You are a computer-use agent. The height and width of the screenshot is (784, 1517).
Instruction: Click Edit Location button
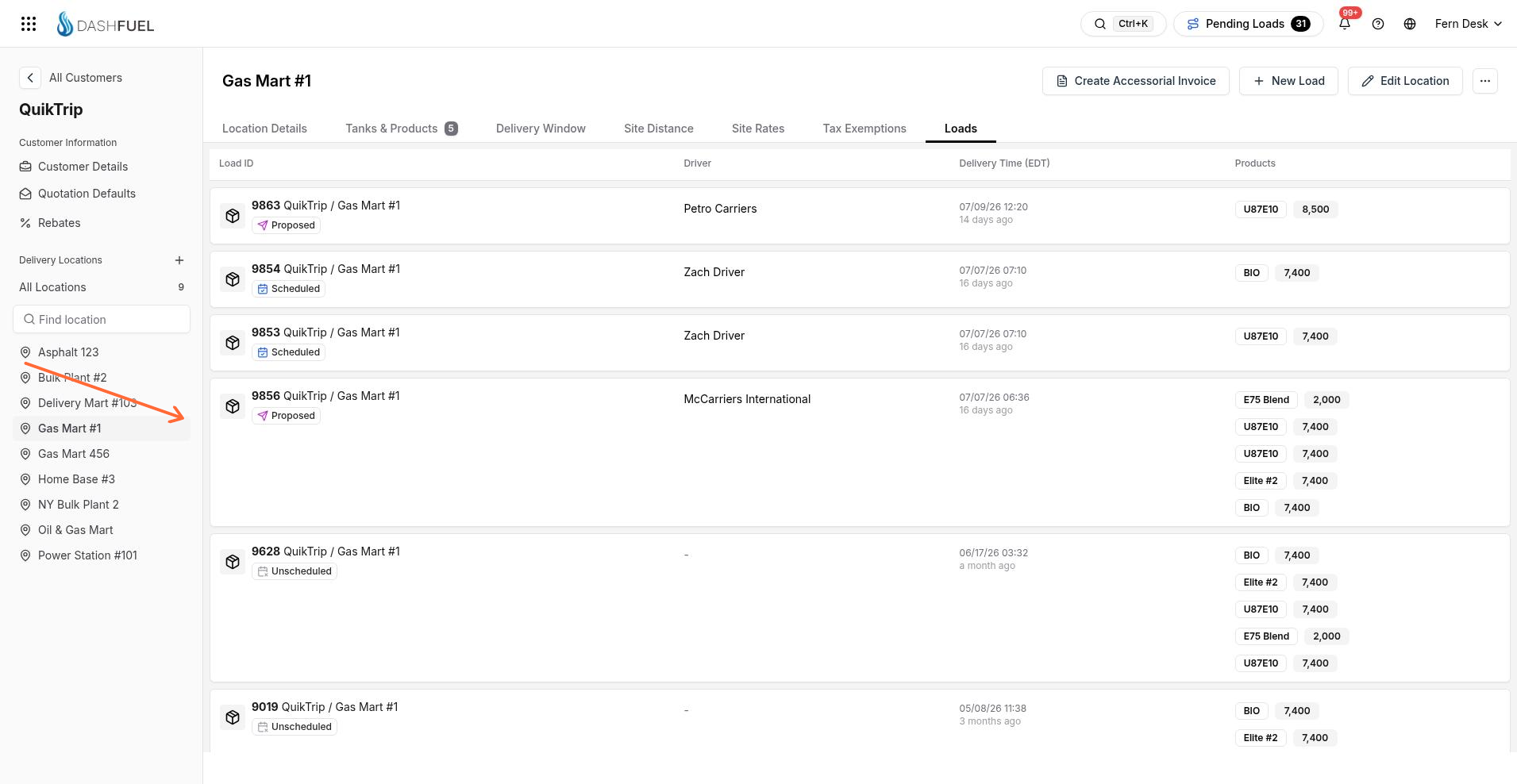point(1405,81)
